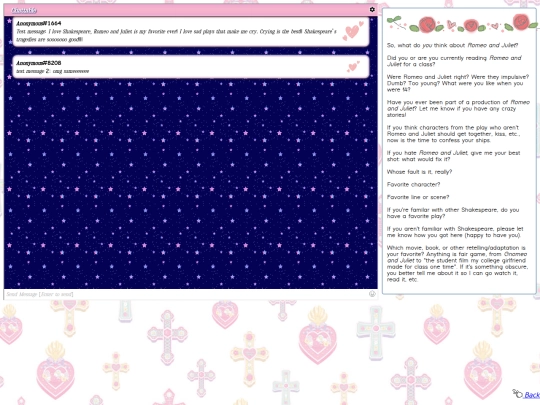Click the paragraph 'please let me know how you got here'
Image resolution: width=540 pixels, height=405 pixels.
[x=455, y=232]
